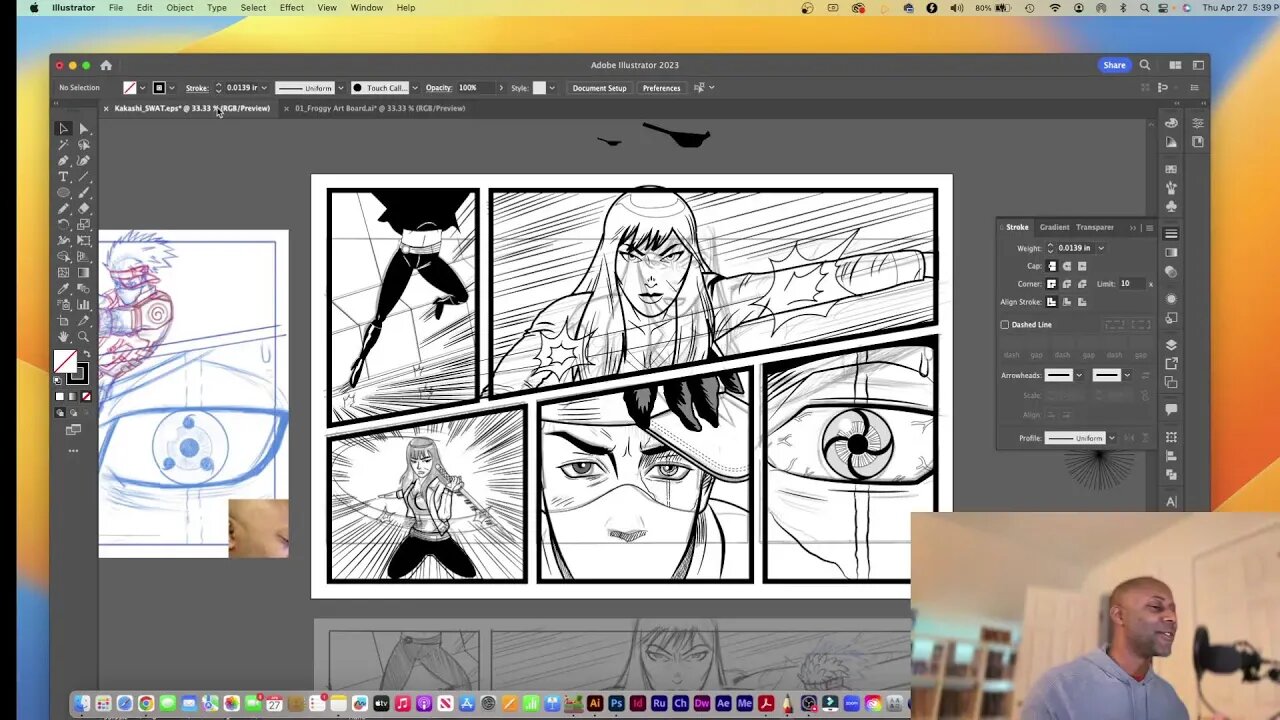The height and width of the screenshot is (720, 1280).
Task: Choose Round Cap in Stroke panel
Action: [1067, 266]
